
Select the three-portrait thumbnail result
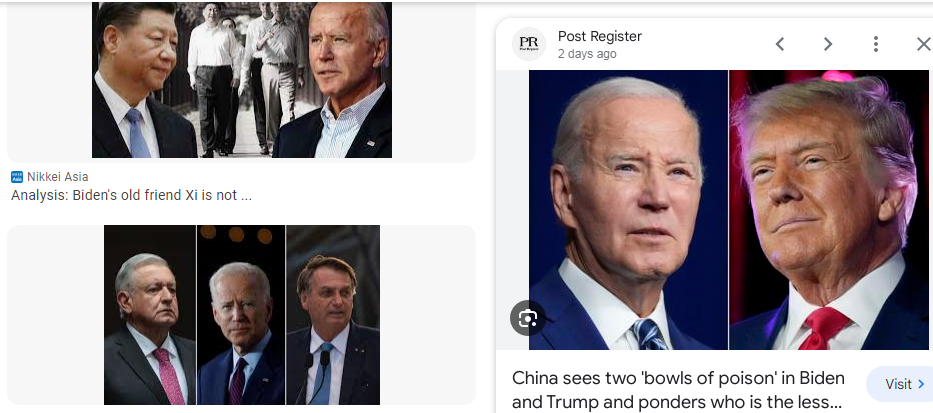242,315
